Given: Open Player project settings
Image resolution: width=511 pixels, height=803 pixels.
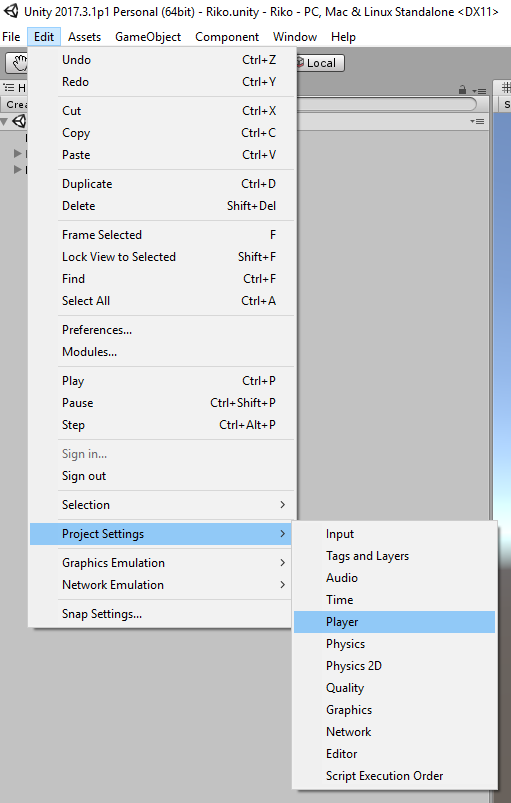Looking at the screenshot, I should click(394, 622).
